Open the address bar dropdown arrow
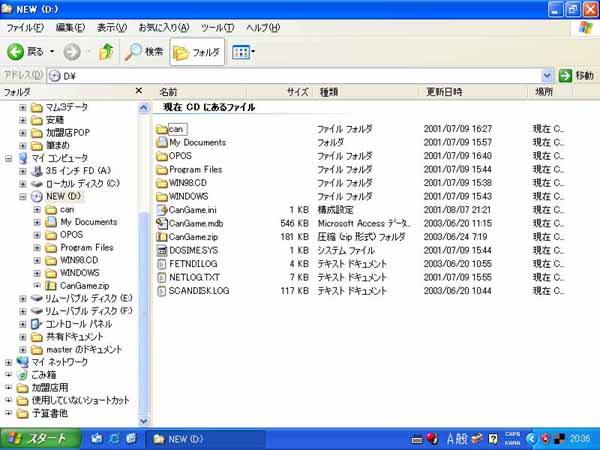 tap(547, 75)
